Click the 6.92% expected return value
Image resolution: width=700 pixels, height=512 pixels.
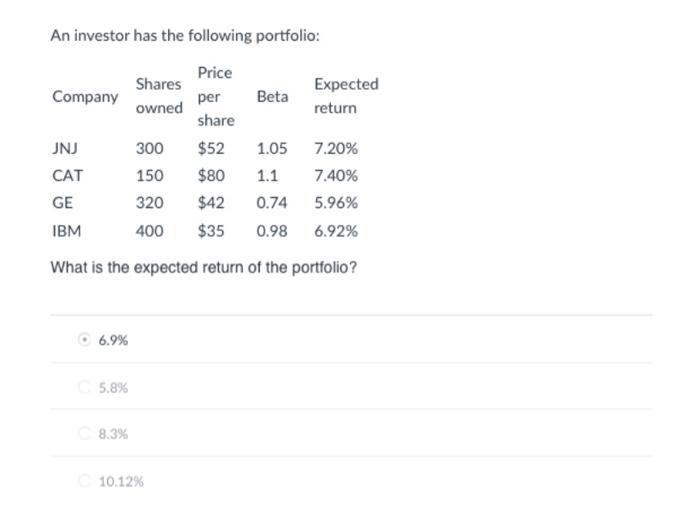tap(335, 231)
